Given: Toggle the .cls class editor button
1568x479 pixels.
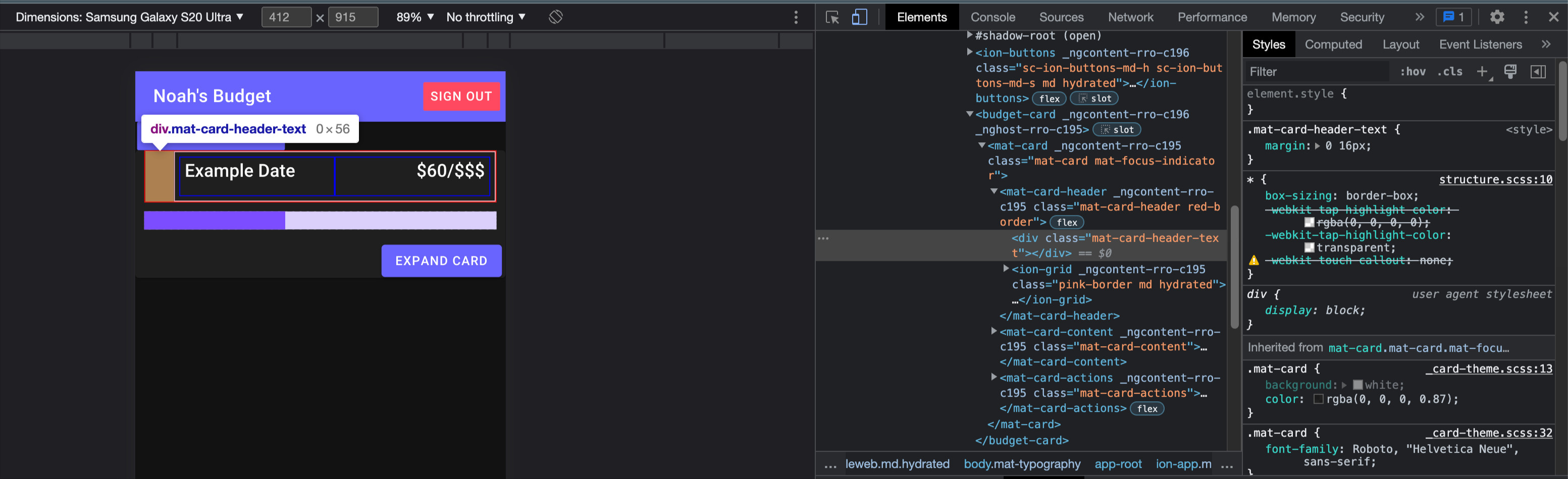Looking at the screenshot, I should coord(1450,72).
